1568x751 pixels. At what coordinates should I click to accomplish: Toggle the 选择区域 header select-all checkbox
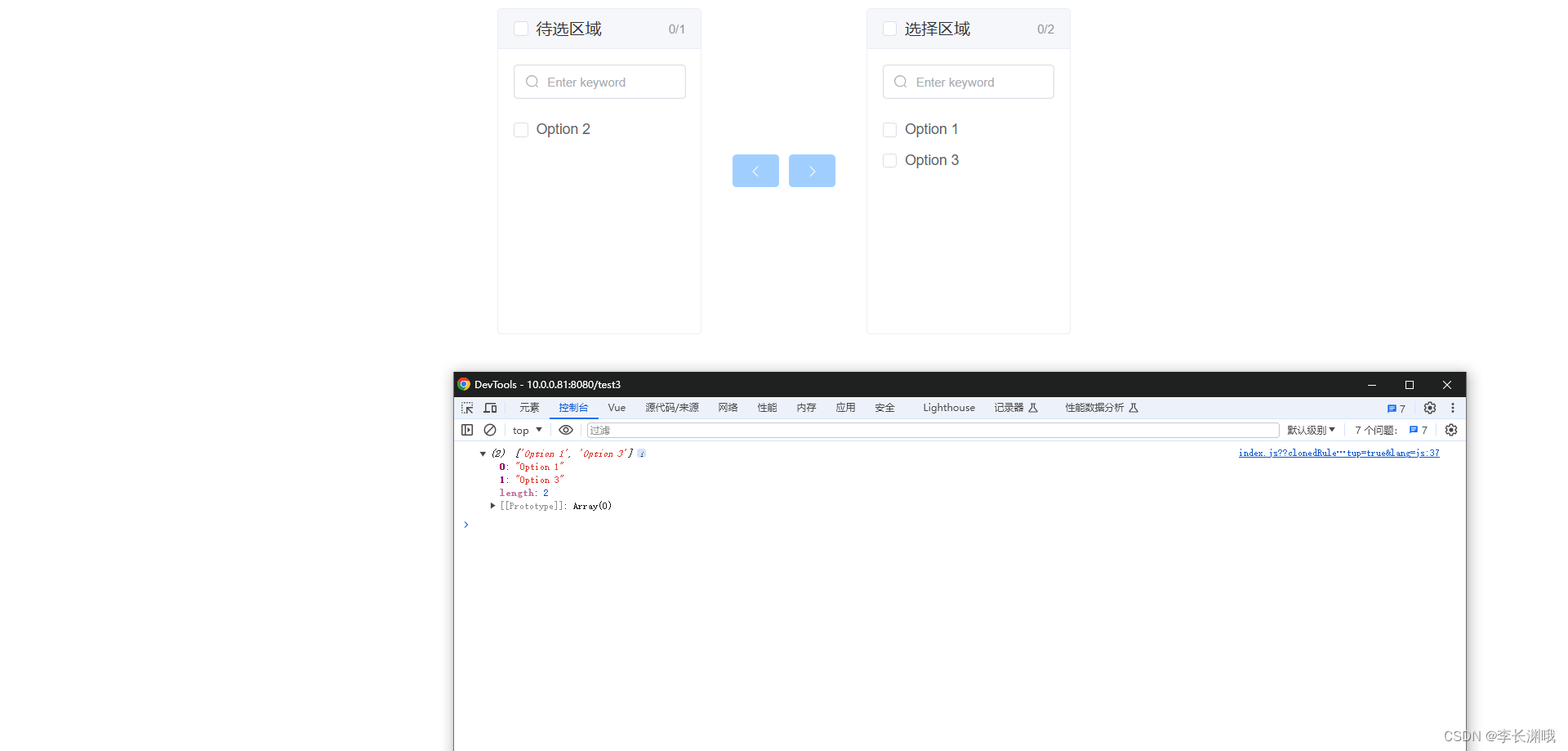pos(889,28)
